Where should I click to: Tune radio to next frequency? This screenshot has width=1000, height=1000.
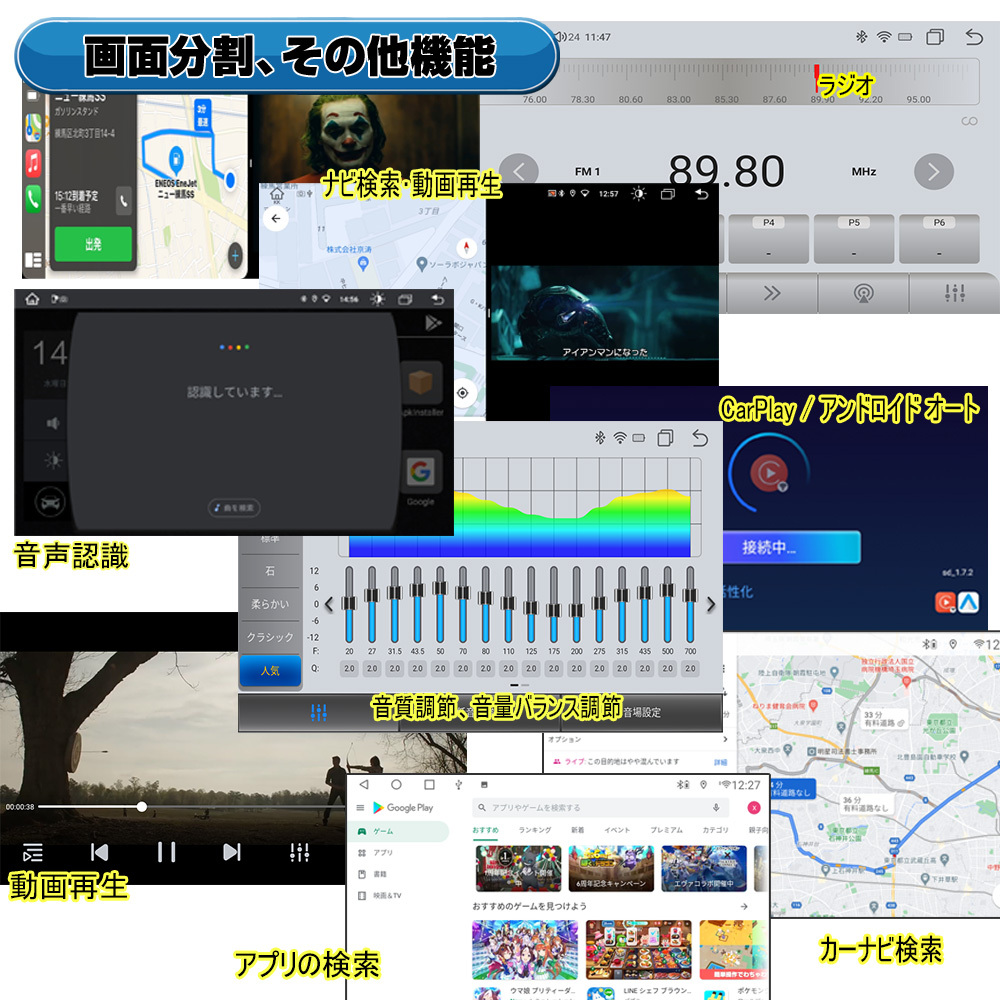coord(934,172)
